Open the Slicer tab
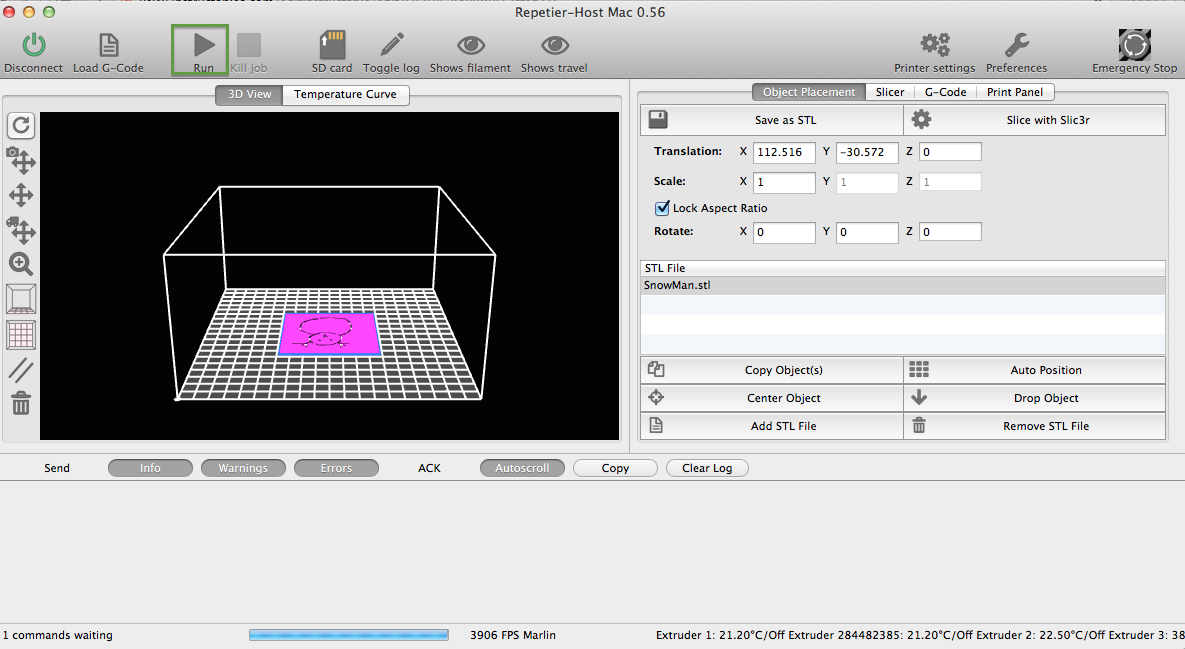The height and width of the screenshot is (649, 1185). point(890,92)
